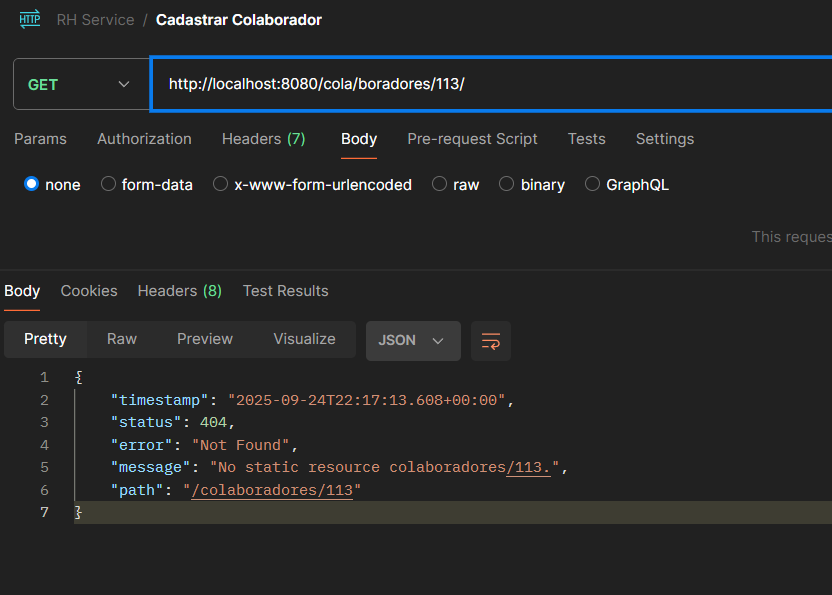Open the JSON format dropdown
Screen dimensions: 832x595
413,341
